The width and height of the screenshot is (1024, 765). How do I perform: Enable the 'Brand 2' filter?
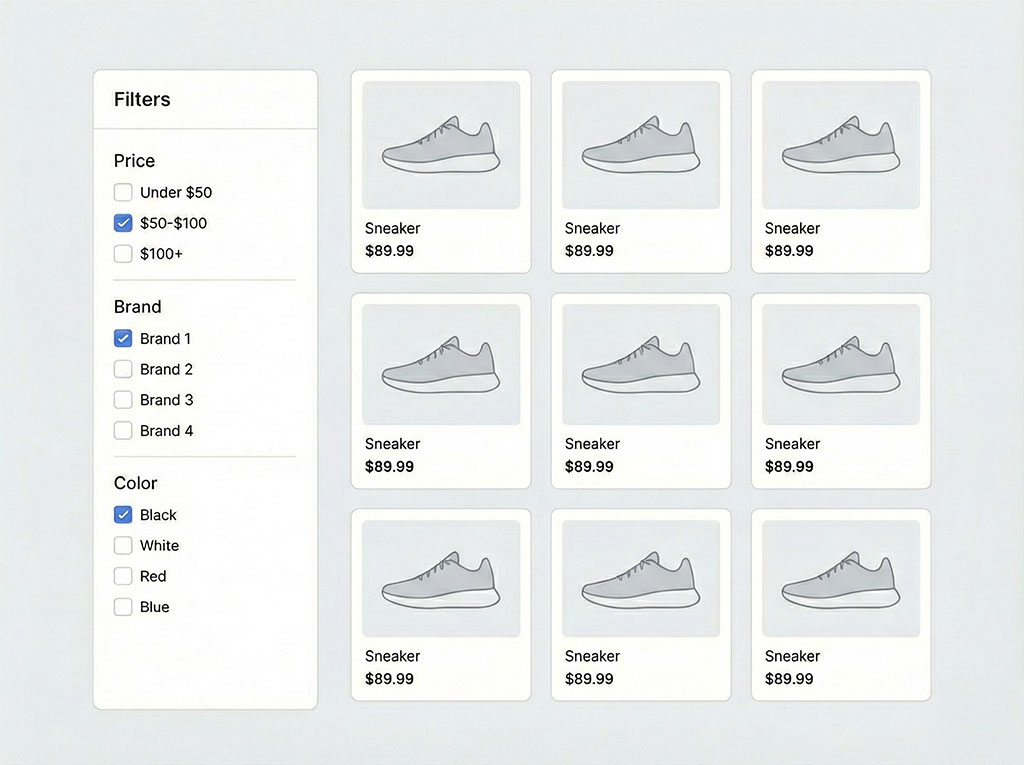coord(123,369)
